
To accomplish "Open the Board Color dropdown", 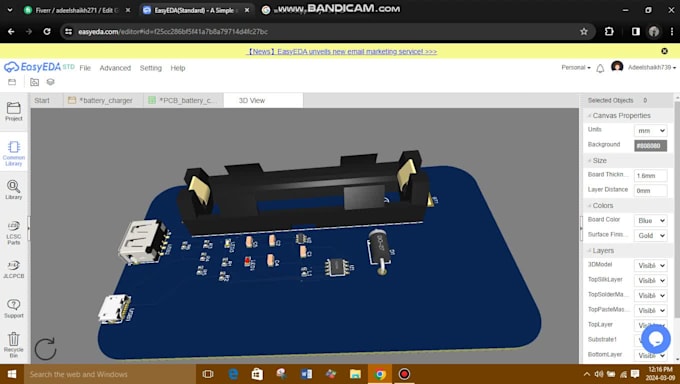I will [x=651, y=220].
